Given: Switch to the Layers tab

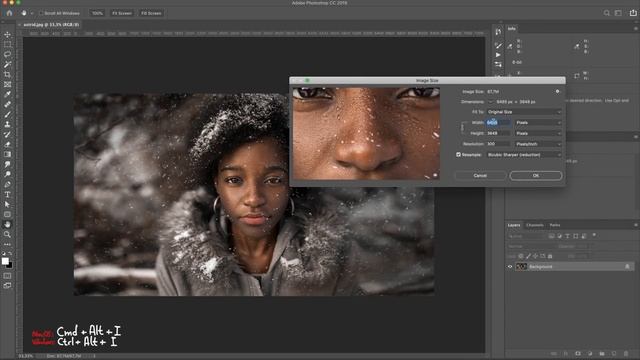Looking at the screenshot, I should click(514, 225).
